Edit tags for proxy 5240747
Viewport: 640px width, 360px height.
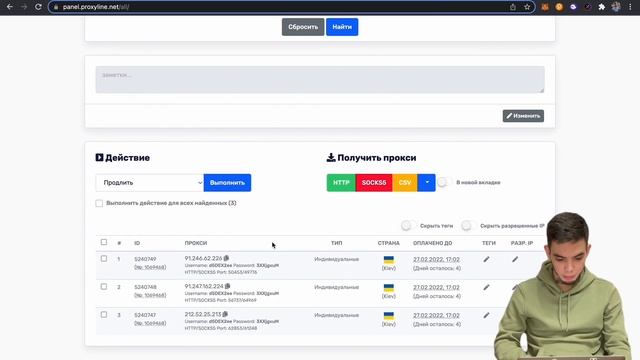486,315
